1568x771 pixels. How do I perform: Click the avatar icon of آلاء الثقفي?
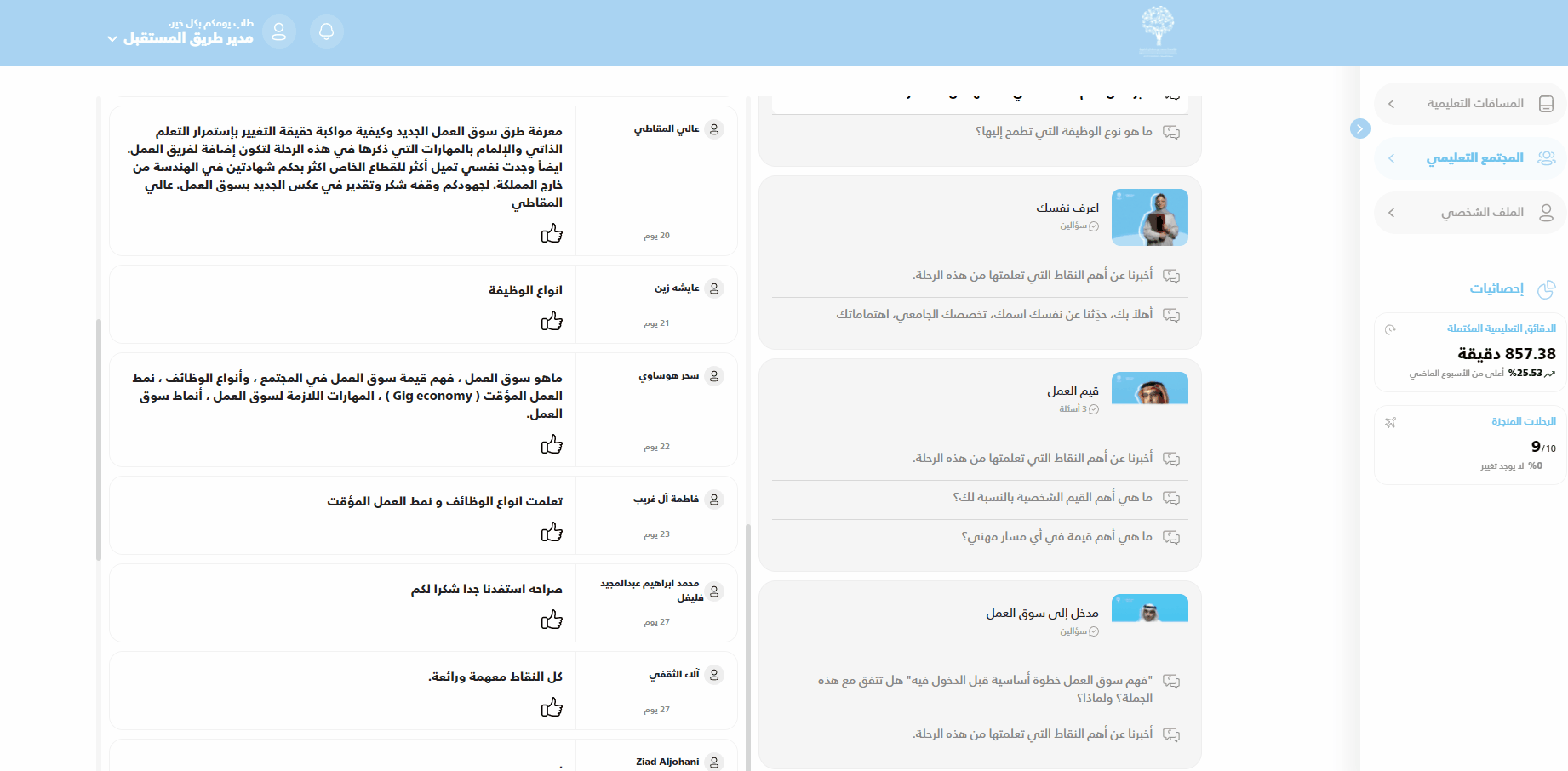tap(714, 675)
